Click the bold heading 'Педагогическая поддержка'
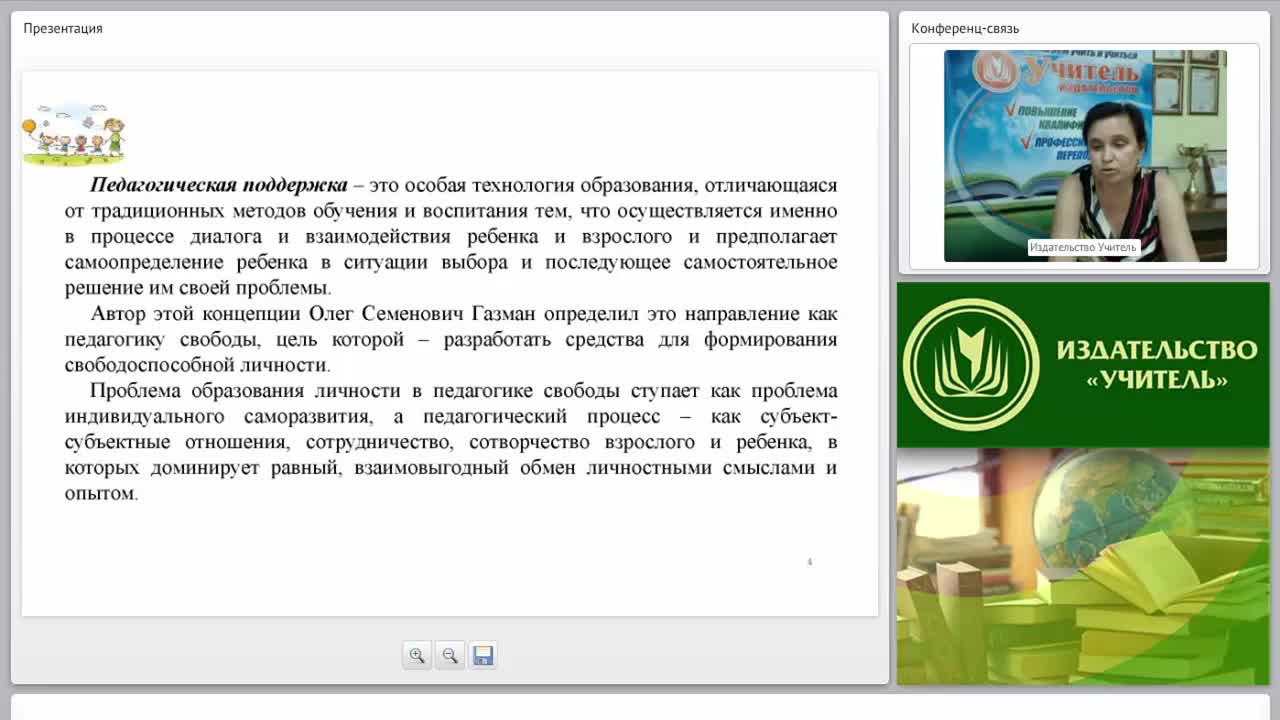This screenshot has height=720, width=1280. [x=219, y=185]
